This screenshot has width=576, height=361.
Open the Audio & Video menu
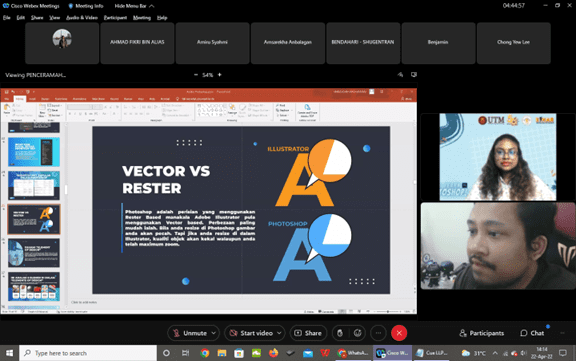(x=82, y=18)
